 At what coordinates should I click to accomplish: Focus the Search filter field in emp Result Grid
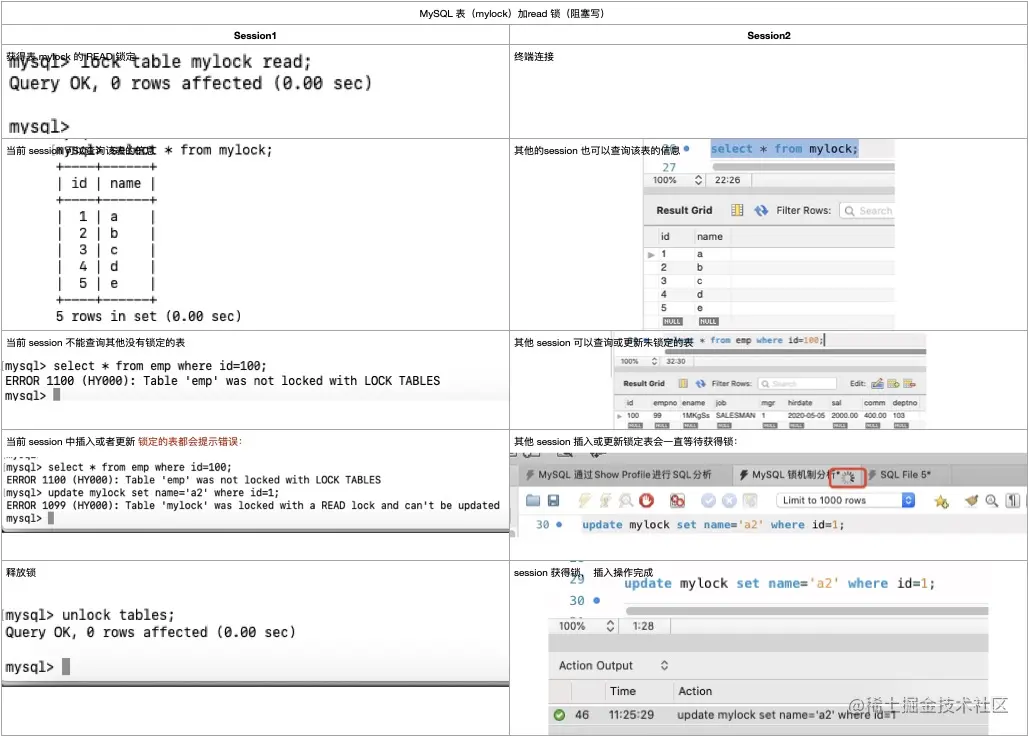(x=797, y=384)
